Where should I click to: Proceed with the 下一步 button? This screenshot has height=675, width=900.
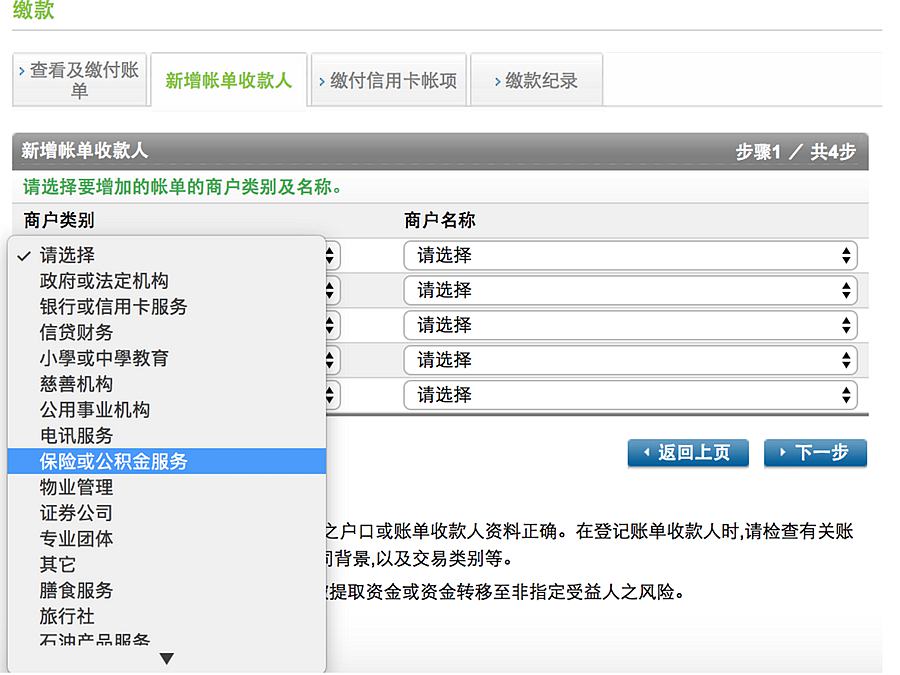click(815, 453)
